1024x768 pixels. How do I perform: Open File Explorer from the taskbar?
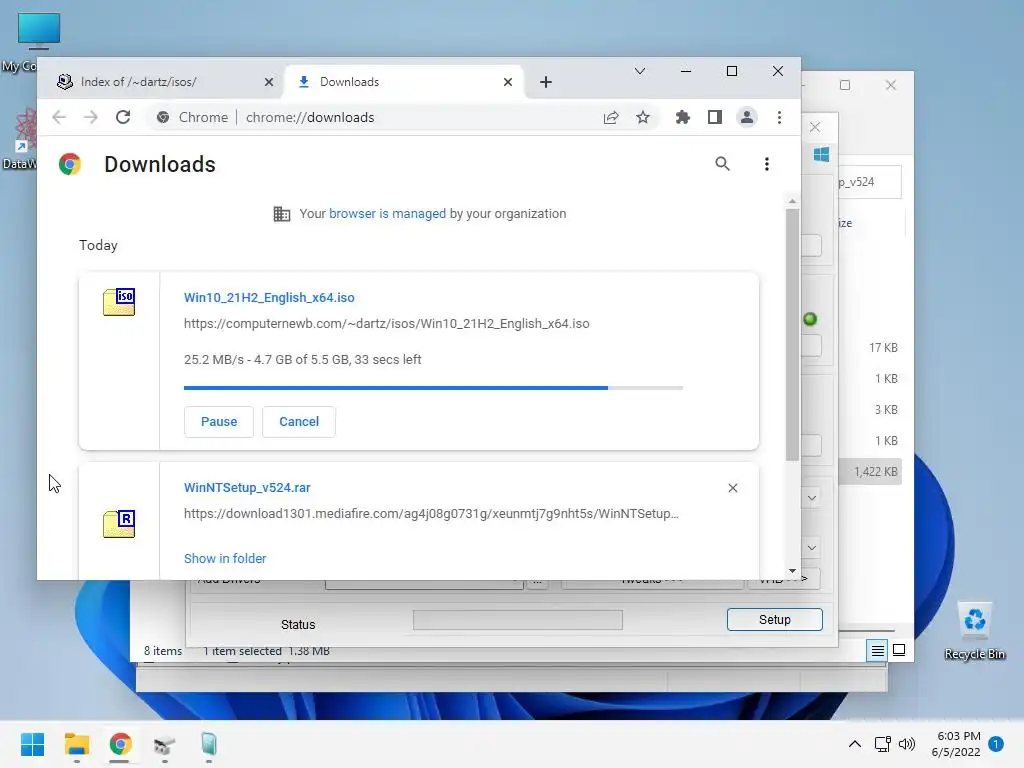(x=77, y=744)
